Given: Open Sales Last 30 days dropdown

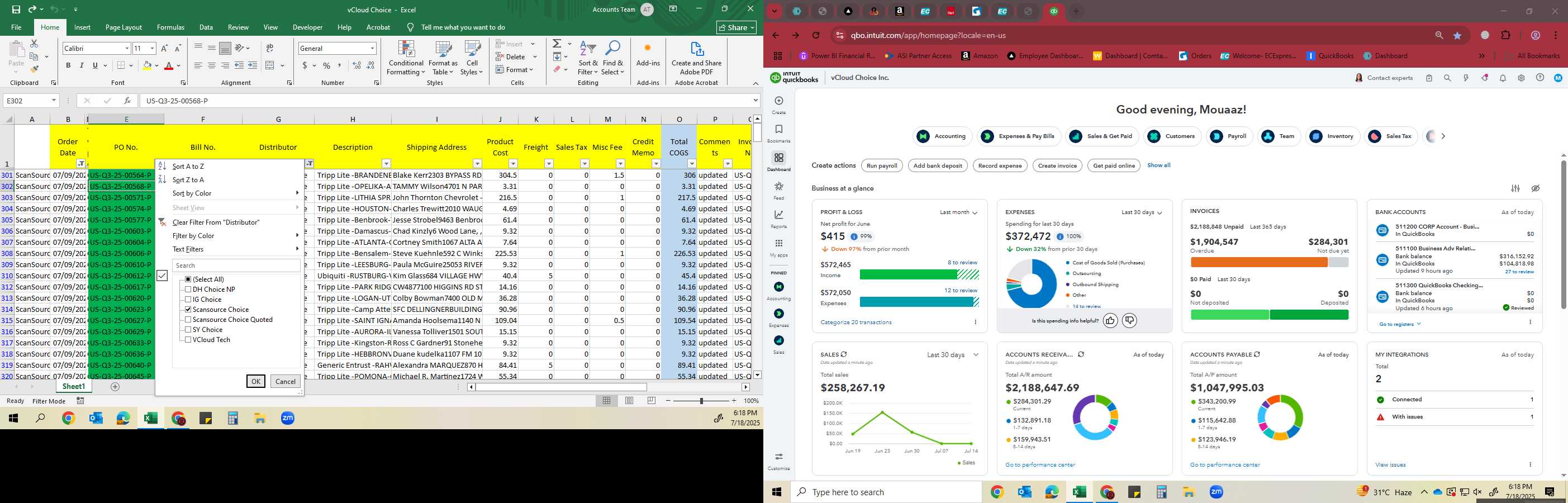Looking at the screenshot, I should [x=953, y=354].
